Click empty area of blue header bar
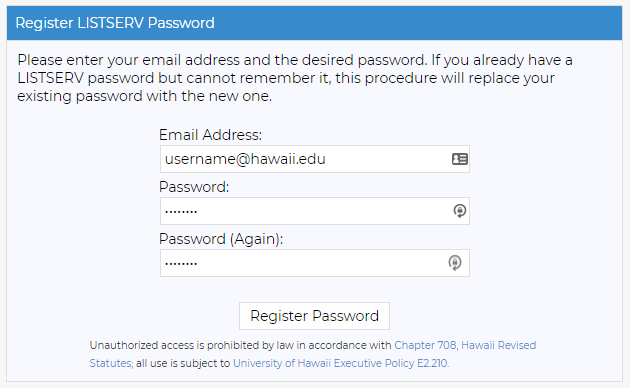630x388 pixels. click(418, 23)
